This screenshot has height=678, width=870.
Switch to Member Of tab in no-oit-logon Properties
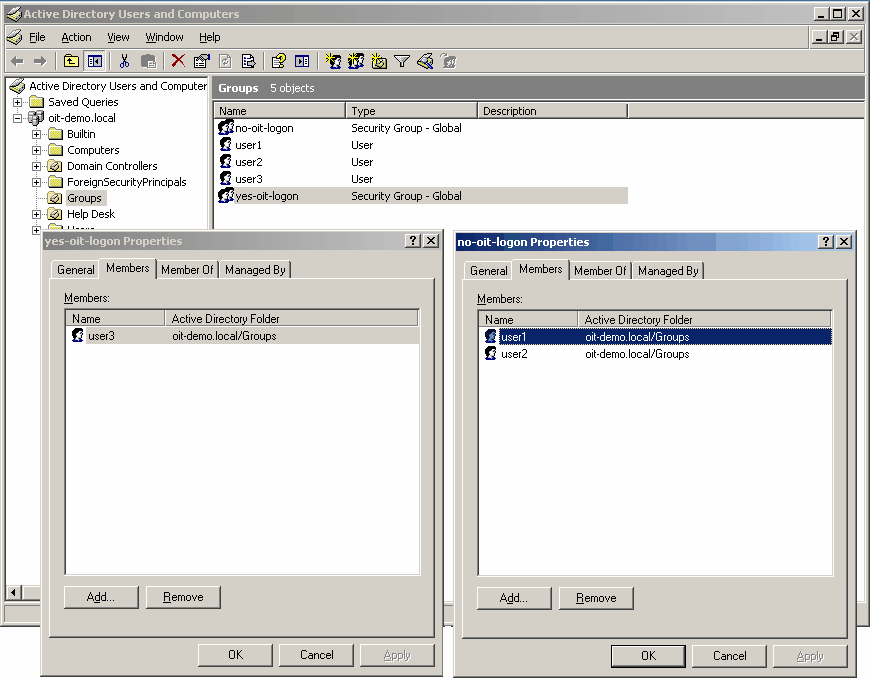600,271
